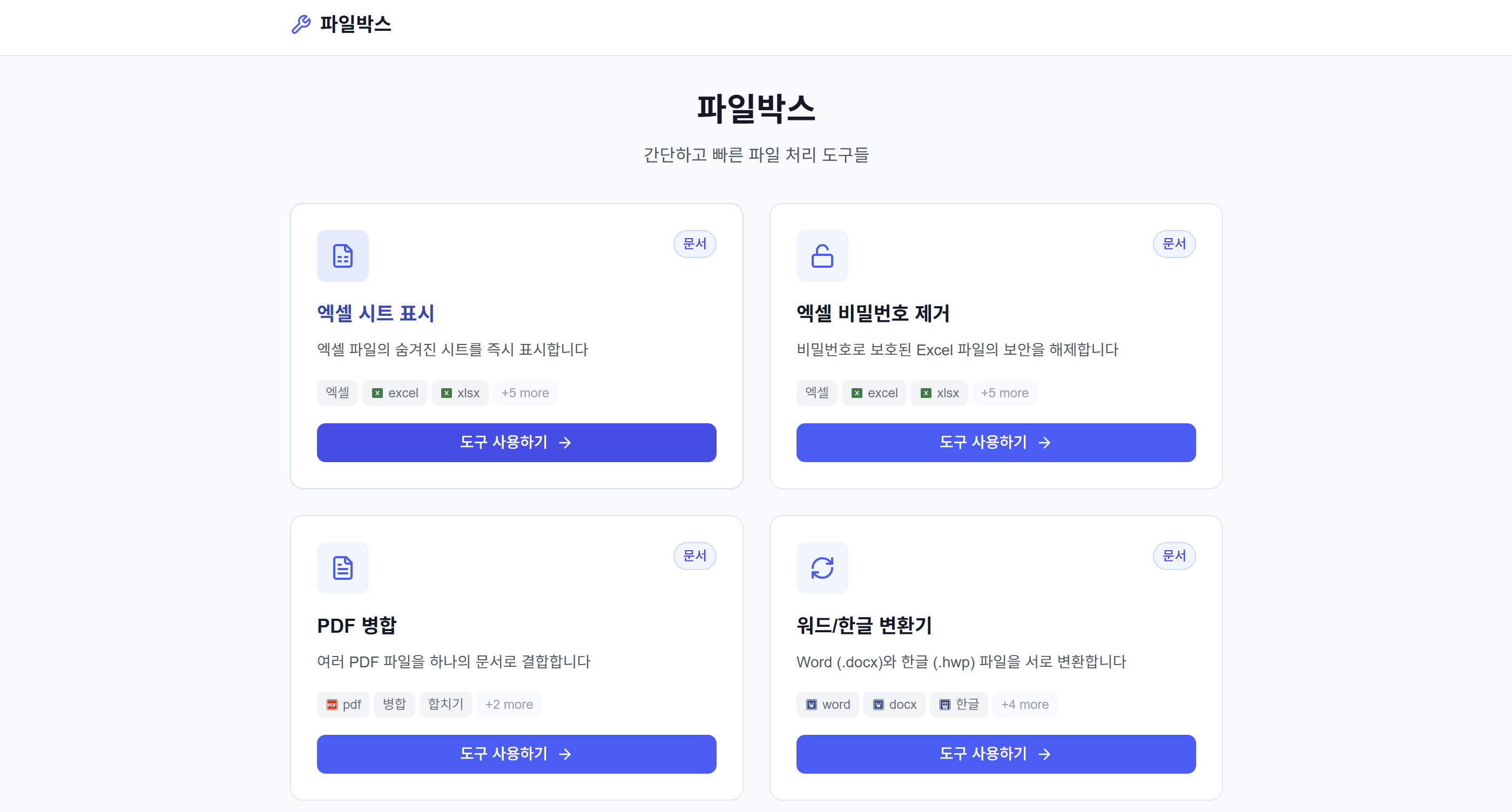Click the 엑셀 tag on 엑셀 비밀번호 제거 card
1512x812 pixels.
pos(817,393)
